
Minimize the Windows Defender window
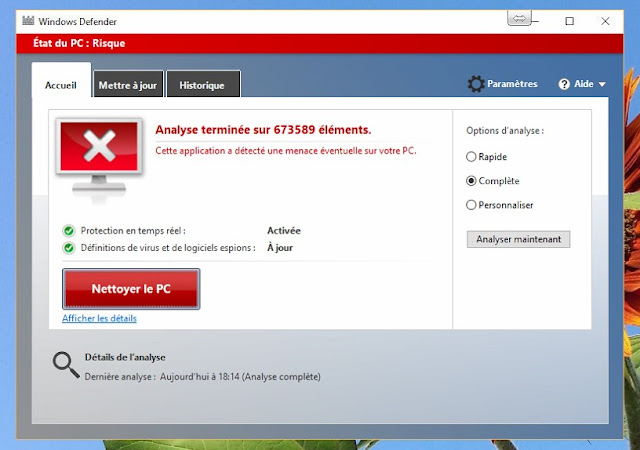click(x=535, y=21)
